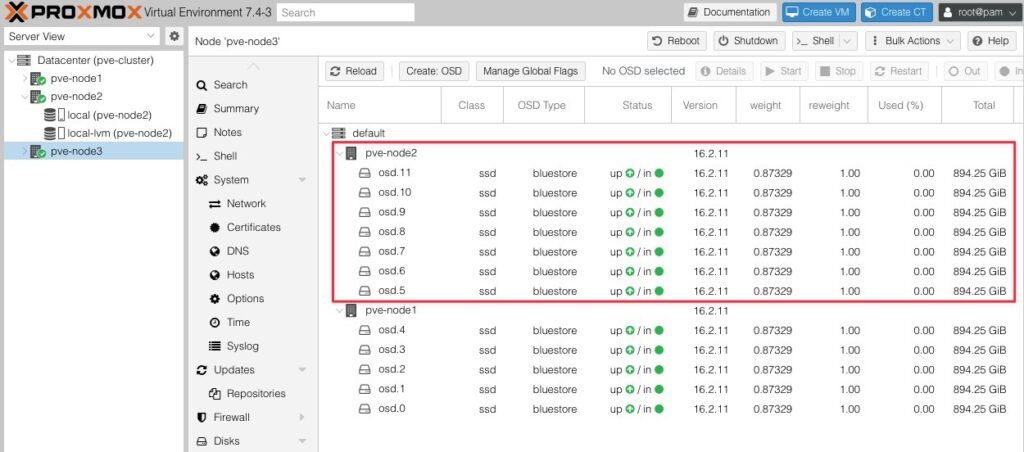Open the Time settings page
The height and width of the screenshot is (452, 1024).
[238, 322]
